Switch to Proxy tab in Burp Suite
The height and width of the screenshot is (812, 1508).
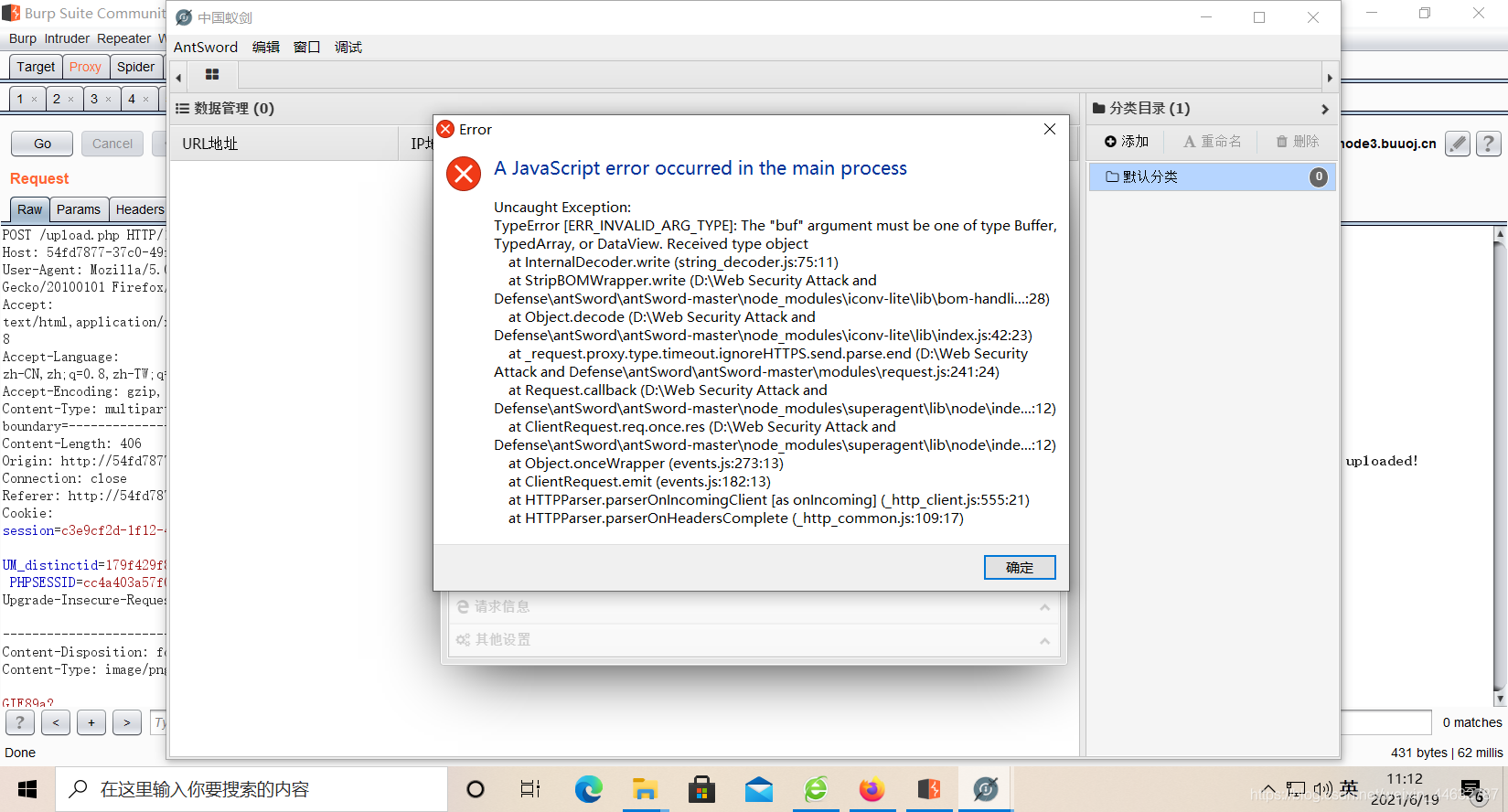point(85,67)
